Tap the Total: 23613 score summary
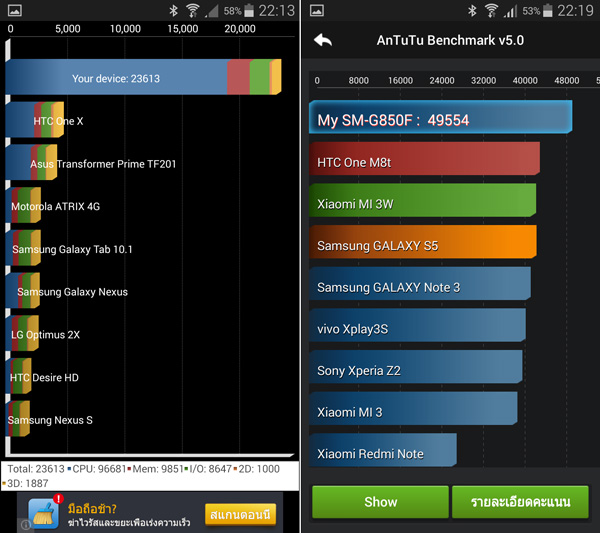Viewport: 600px width, 533px height. (36, 469)
